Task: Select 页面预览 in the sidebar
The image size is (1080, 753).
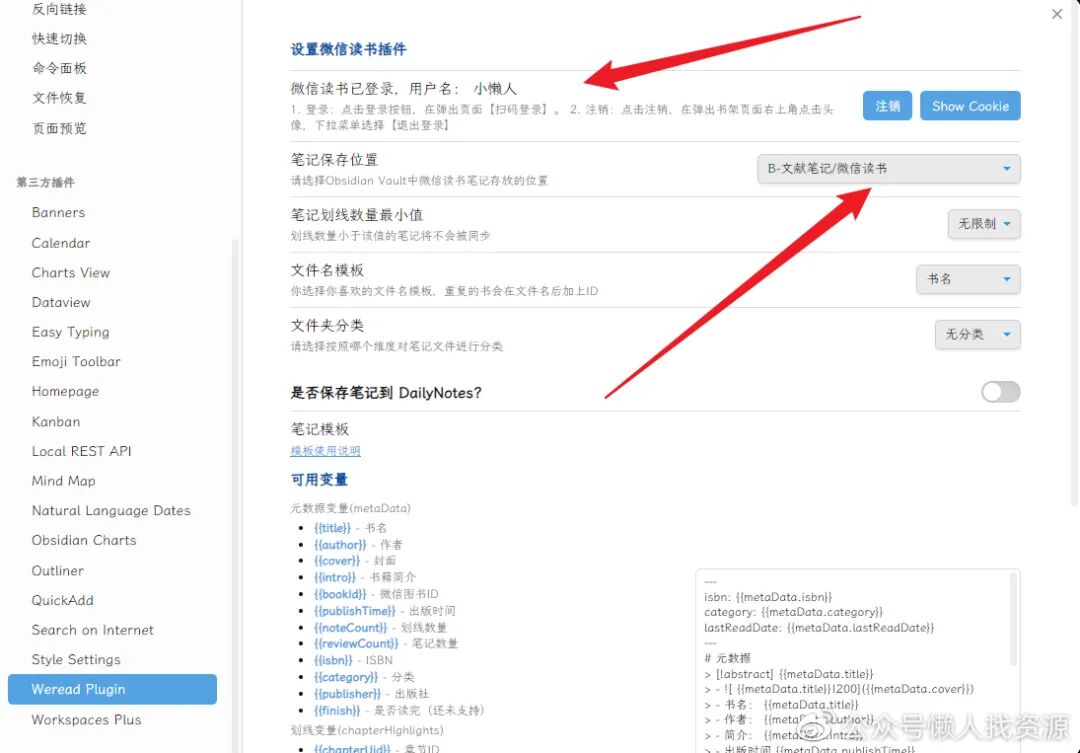Action: click(59, 128)
